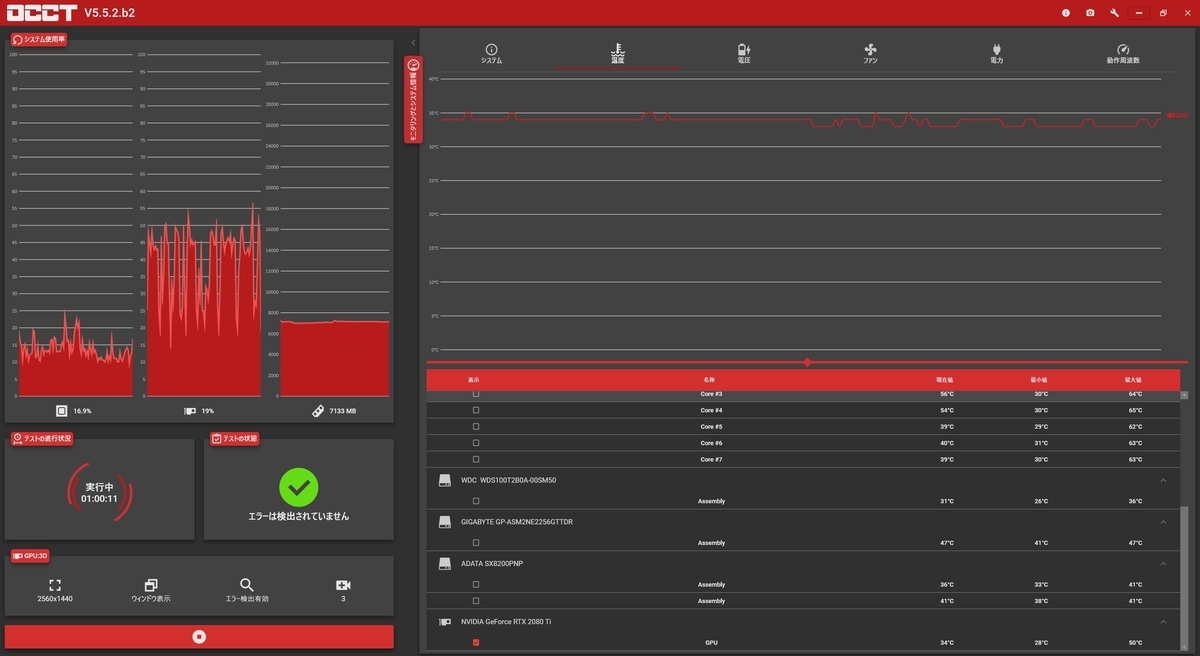1200x656 pixels.
Task: Open the info icon in title bar
Action: [x=1065, y=13]
